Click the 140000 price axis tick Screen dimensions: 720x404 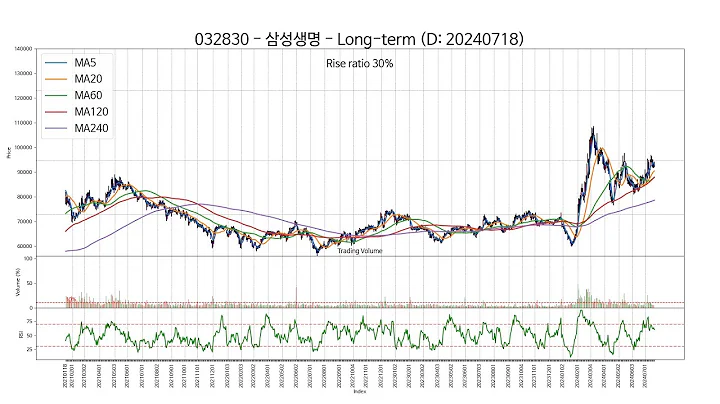[x=23, y=49]
